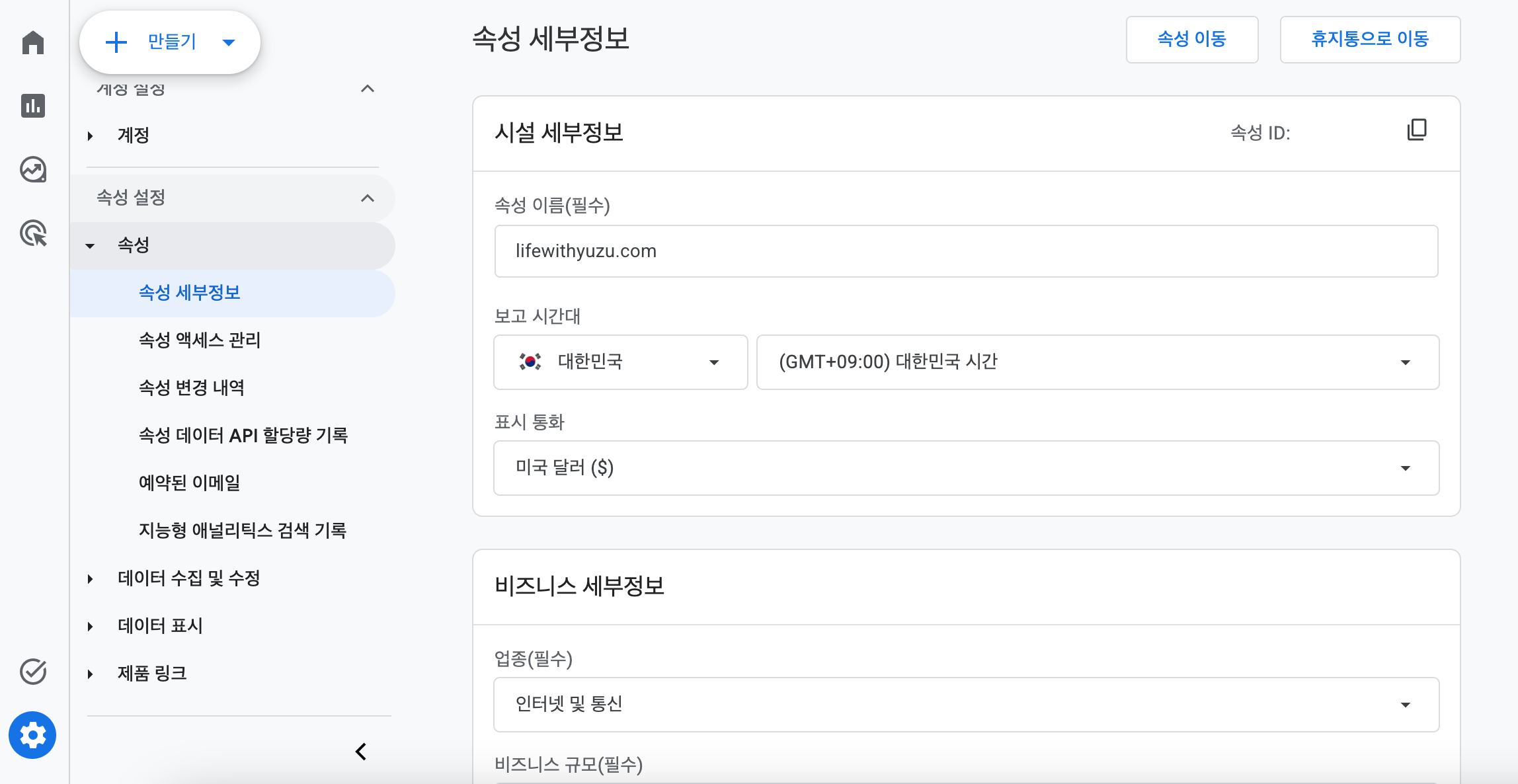Image resolution: width=1518 pixels, height=784 pixels.
Task: Expand the 제품 링크 arrow
Action: tap(90, 674)
